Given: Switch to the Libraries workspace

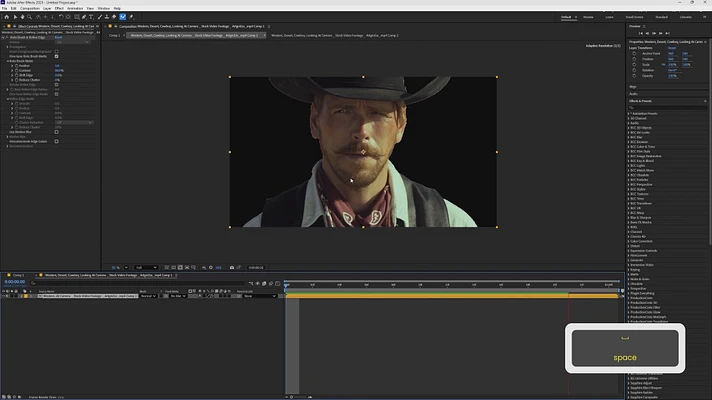Looking at the screenshot, I should (686, 17).
